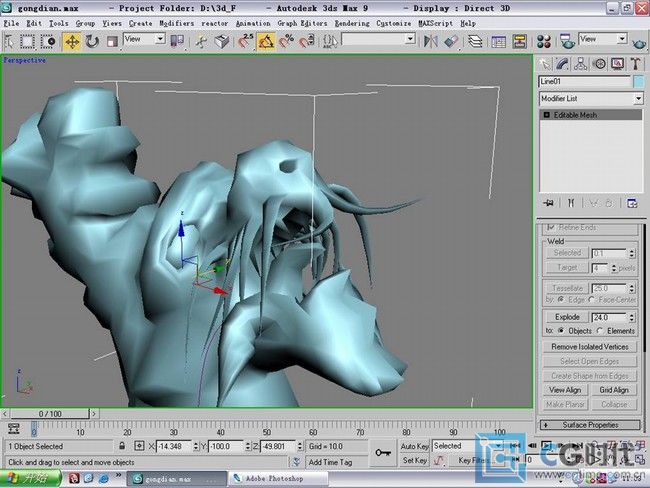
Task: Click the View Align button
Action: (x=565, y=390)
